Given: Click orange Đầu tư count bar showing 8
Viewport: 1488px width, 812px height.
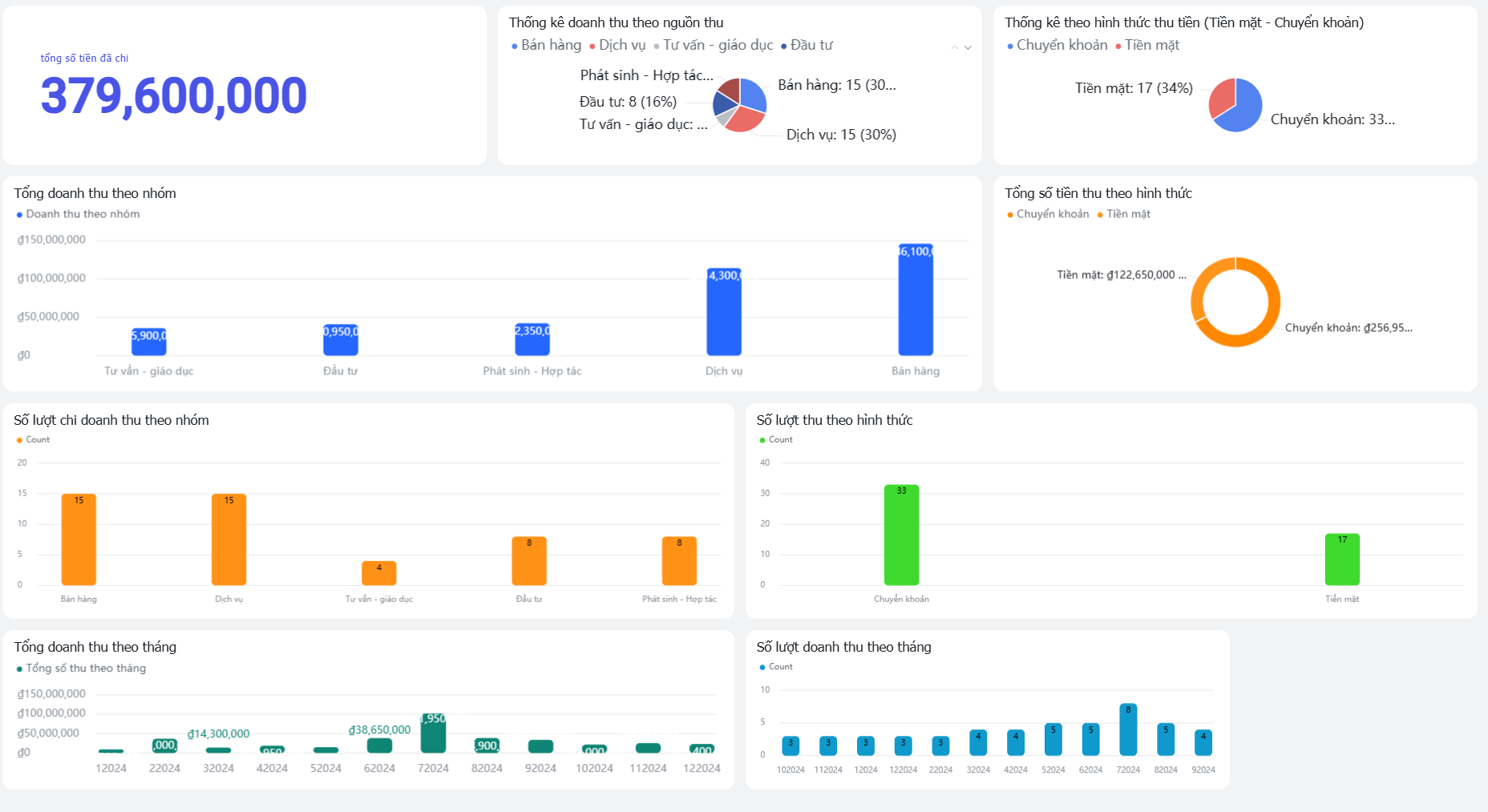Looking at the screenshot, I should coord(529,561).
